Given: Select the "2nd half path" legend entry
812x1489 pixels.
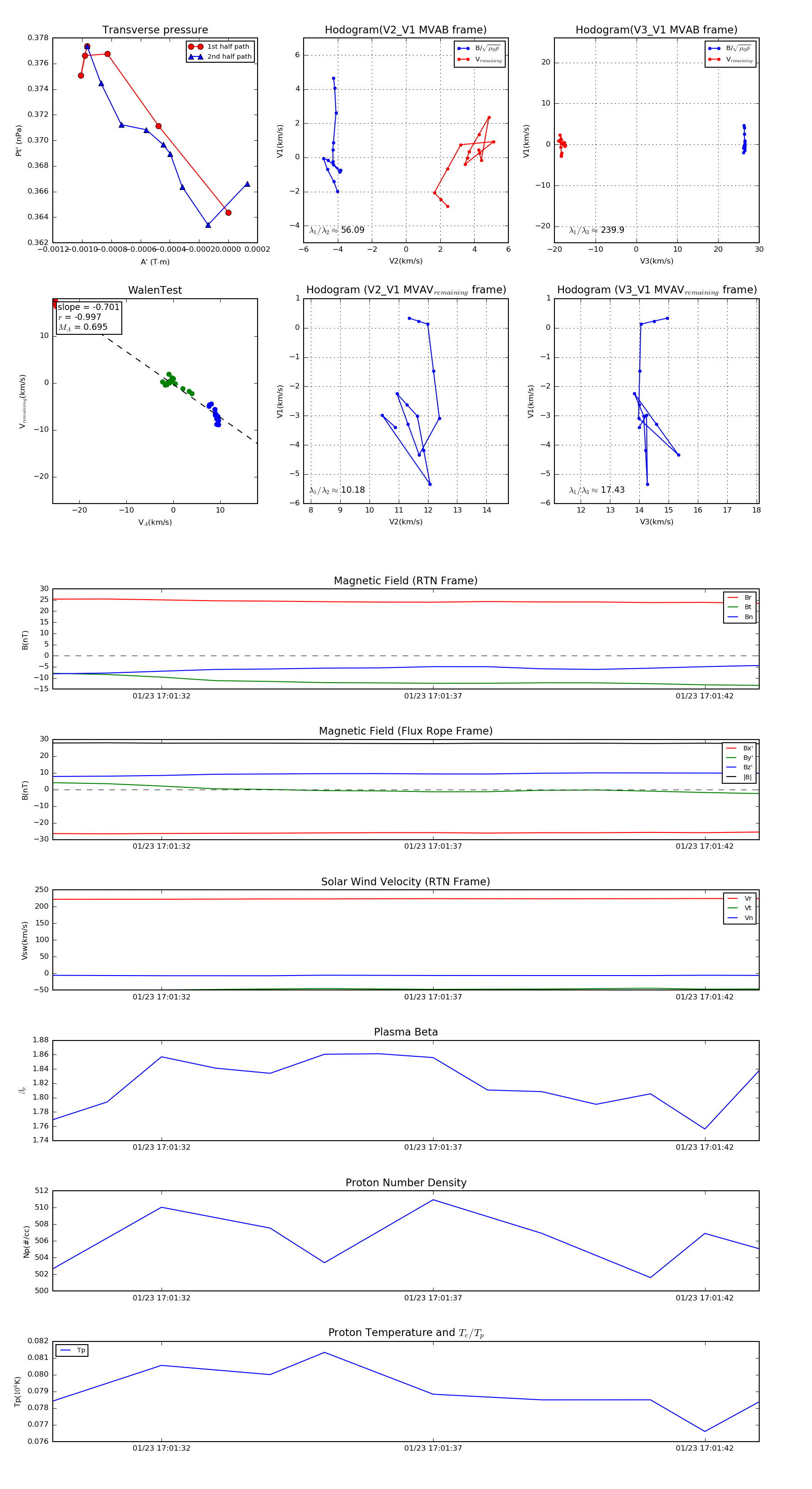Looking at the screenshot, I should (220, 57).
